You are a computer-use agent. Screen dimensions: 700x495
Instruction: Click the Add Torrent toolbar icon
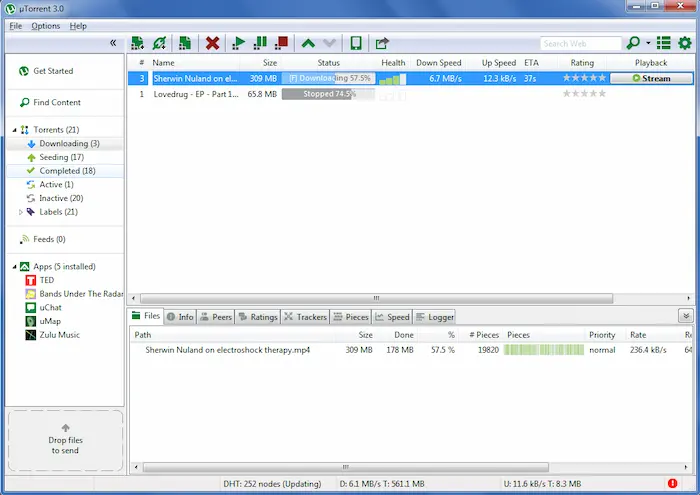click(x=138, y=43)
